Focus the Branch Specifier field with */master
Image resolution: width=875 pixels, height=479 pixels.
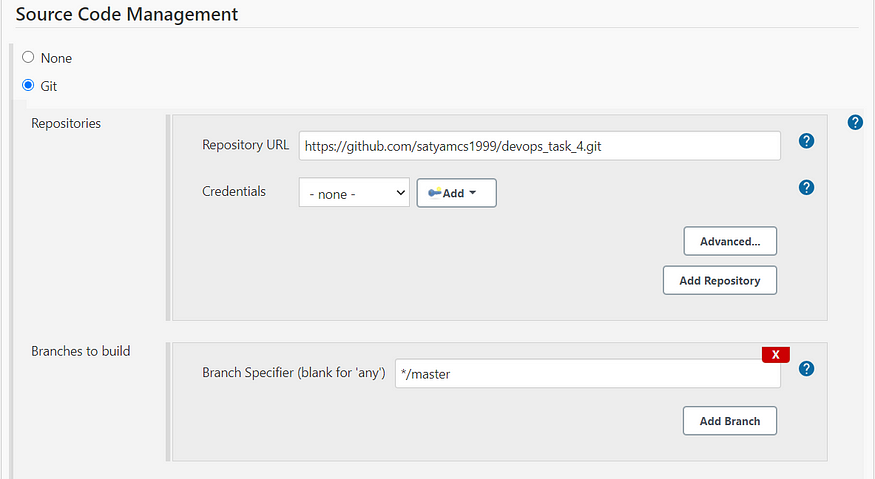[x=588, y=373]
